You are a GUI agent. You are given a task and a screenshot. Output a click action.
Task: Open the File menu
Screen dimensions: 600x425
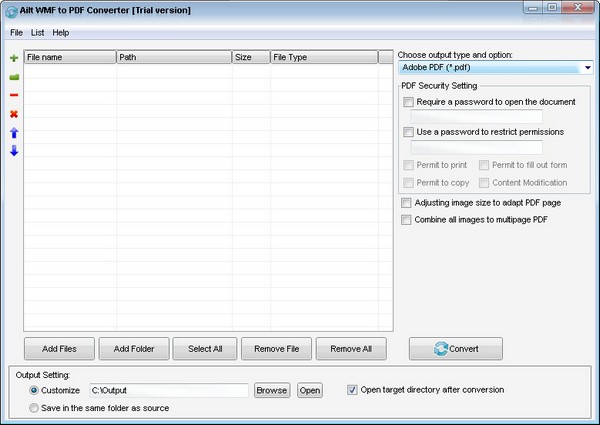click(x=16, y=33)
